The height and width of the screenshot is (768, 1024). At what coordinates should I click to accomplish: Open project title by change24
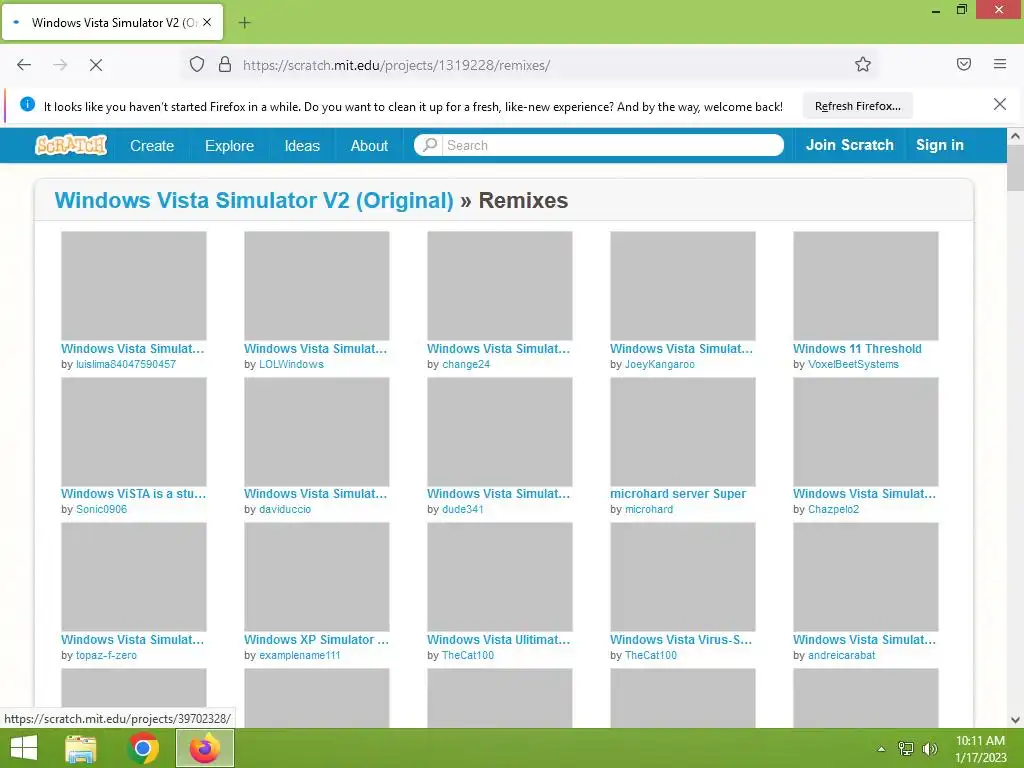click(x=498, y=349)
